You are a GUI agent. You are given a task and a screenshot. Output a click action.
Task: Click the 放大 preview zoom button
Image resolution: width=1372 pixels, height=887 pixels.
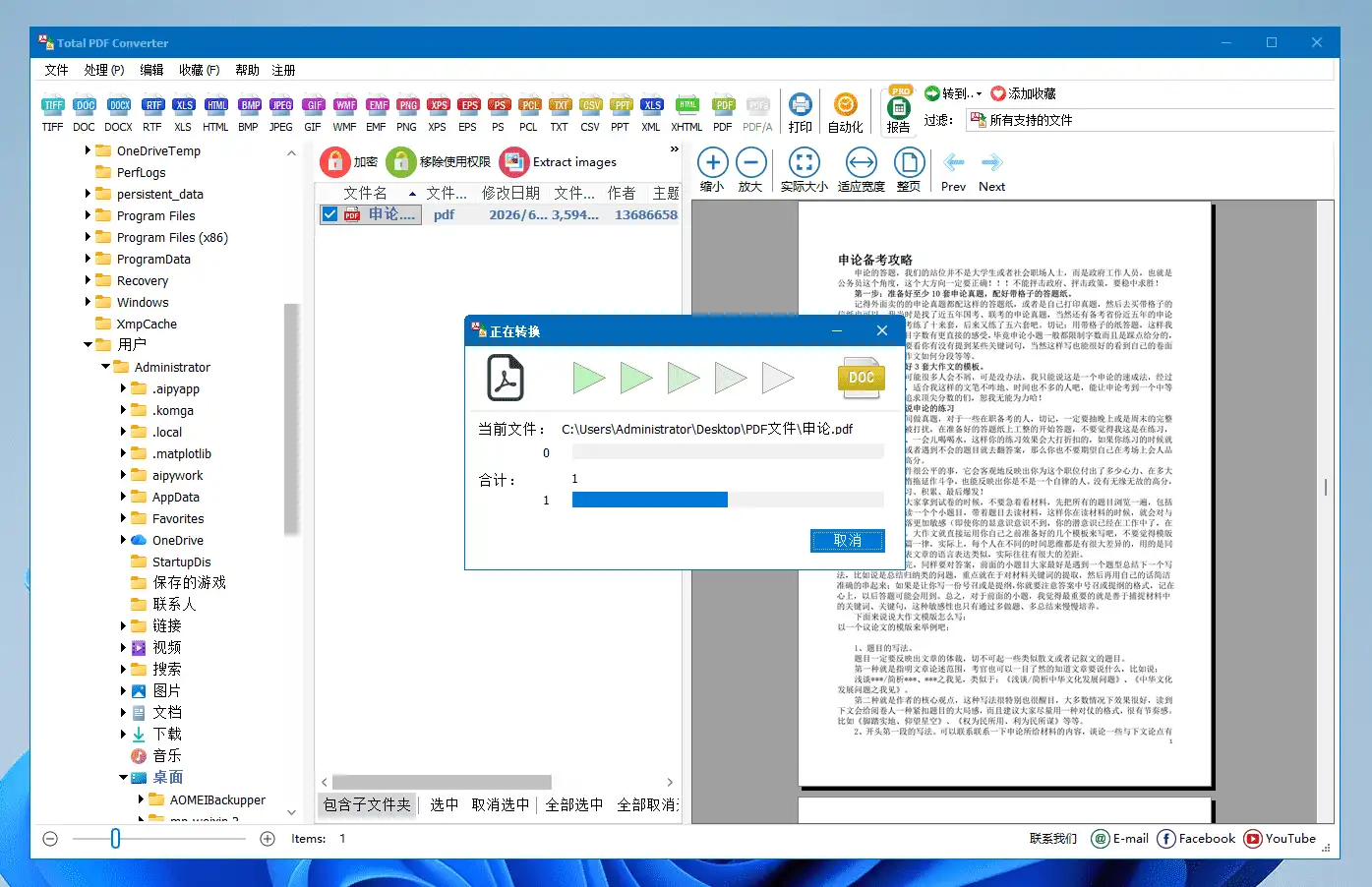(x=750, y=170)
